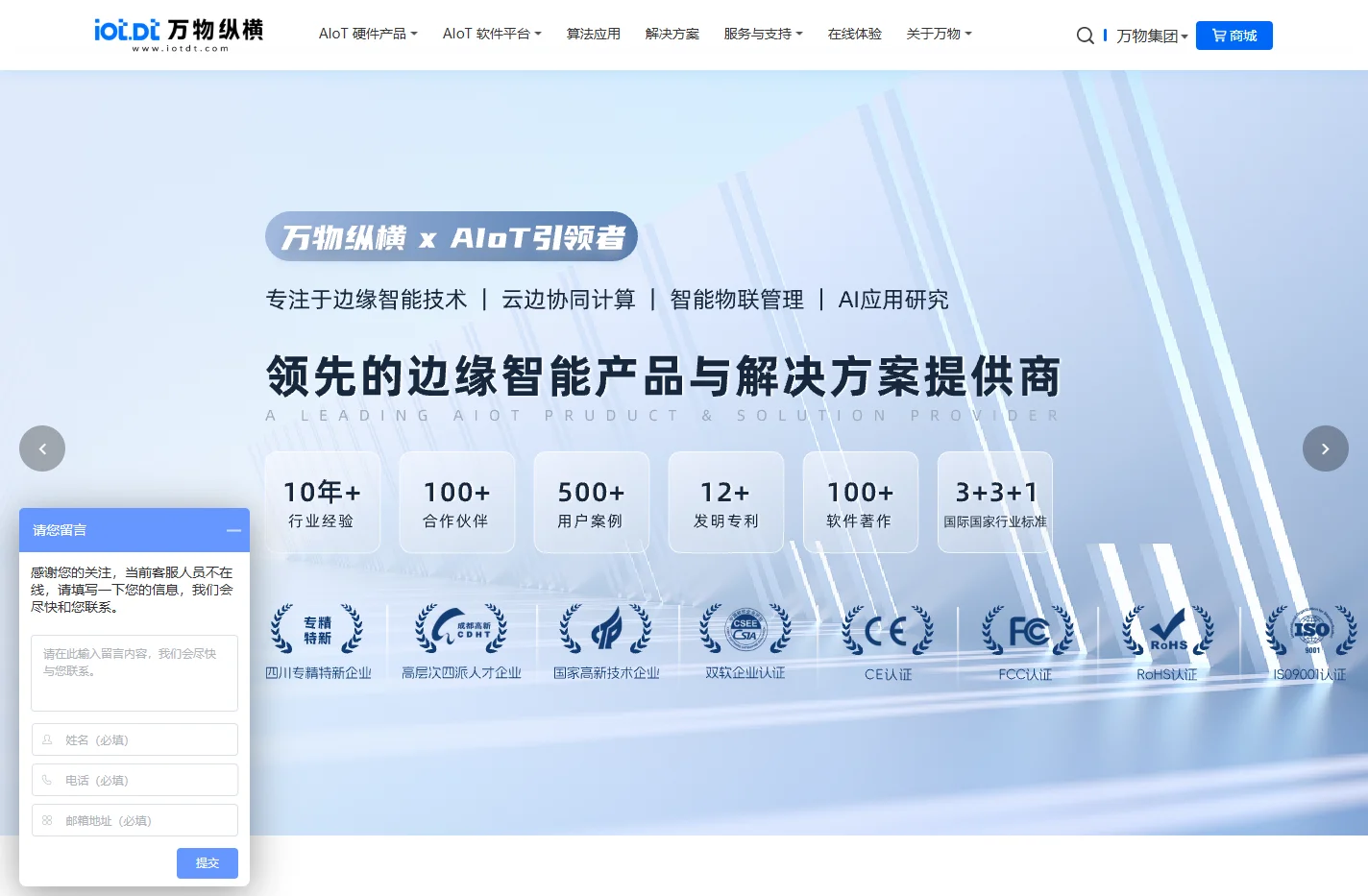The width and height of the screenshot is (1368, 896).
Task: Open the search magnifier icon
Action: click(1085, 36)
